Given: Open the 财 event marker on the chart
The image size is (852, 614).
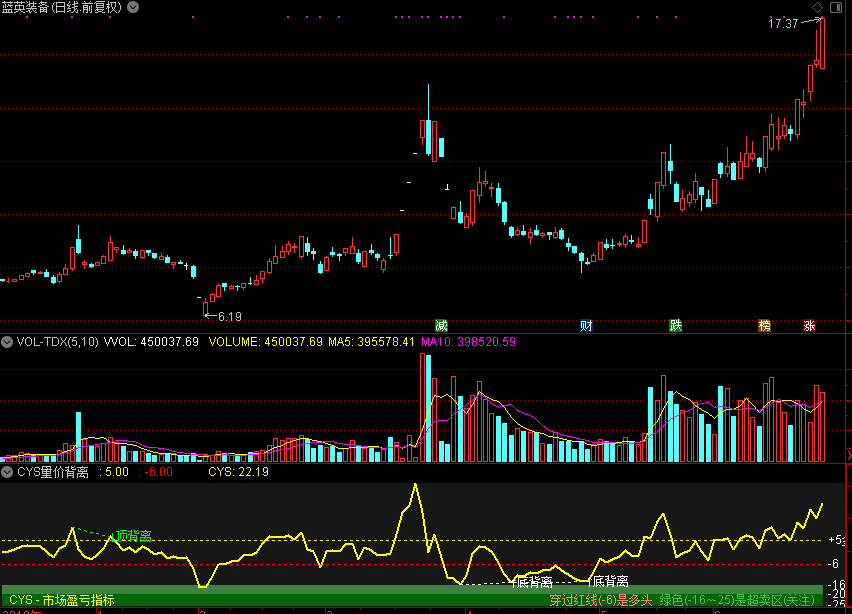Looking at the screenshot, I should pyautogui.click(x=586, y=325).
